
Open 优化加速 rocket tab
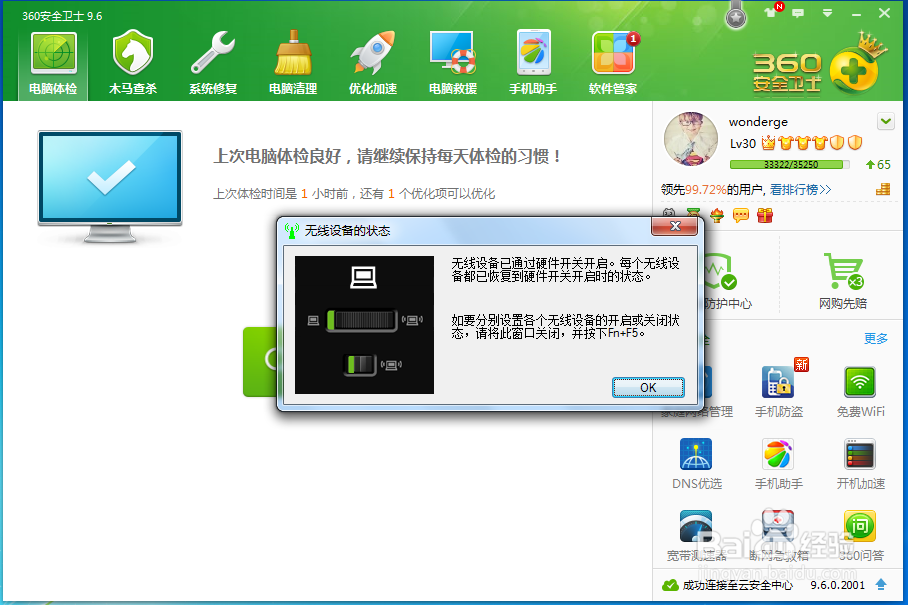pos(372,63)
